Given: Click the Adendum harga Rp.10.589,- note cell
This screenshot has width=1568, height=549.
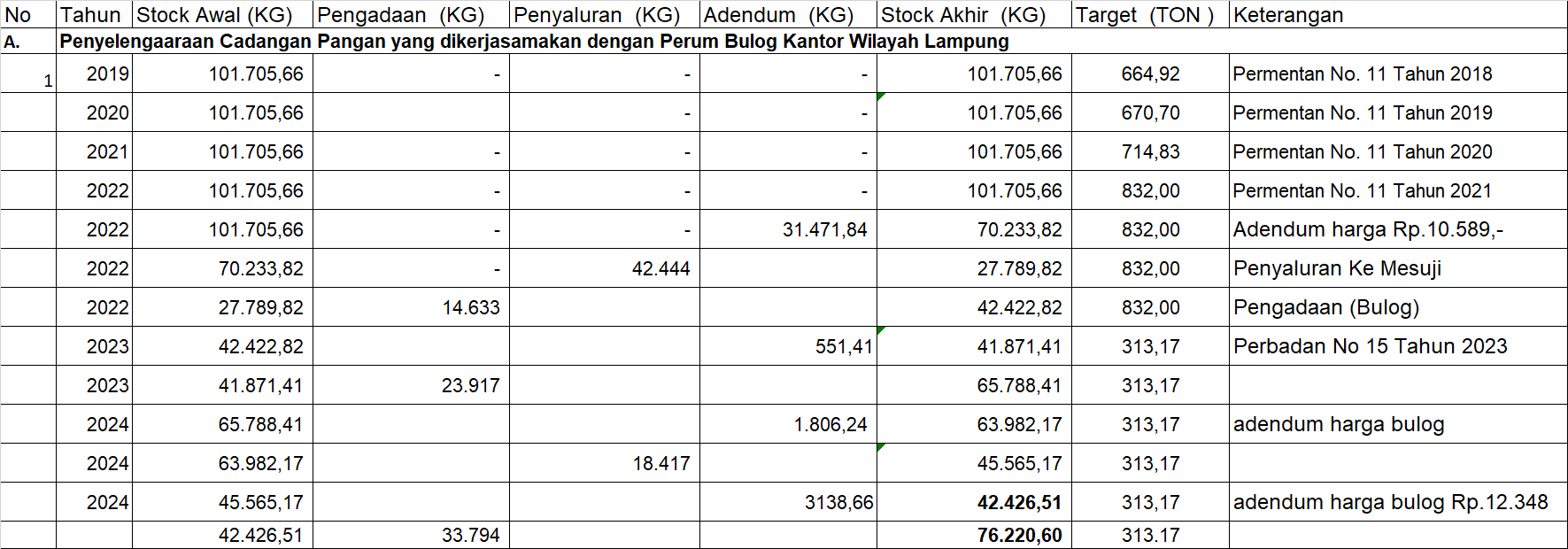Looking at the screenshot, I should pos(1368,230).
